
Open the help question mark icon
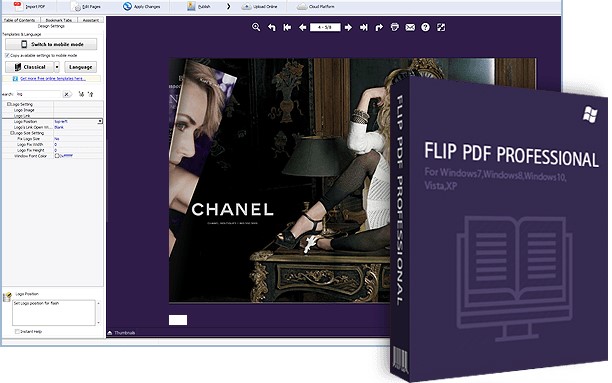click(x=425, y=27)
